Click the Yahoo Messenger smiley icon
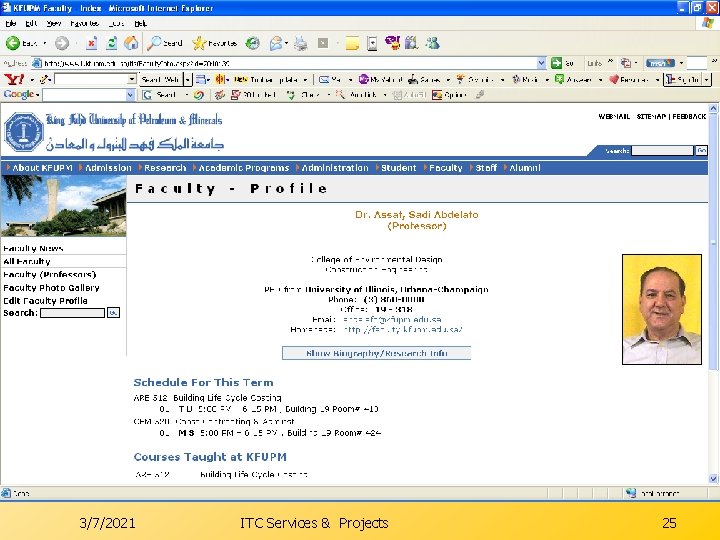Screen dimensions: 720x540 (x=392, y=43)
